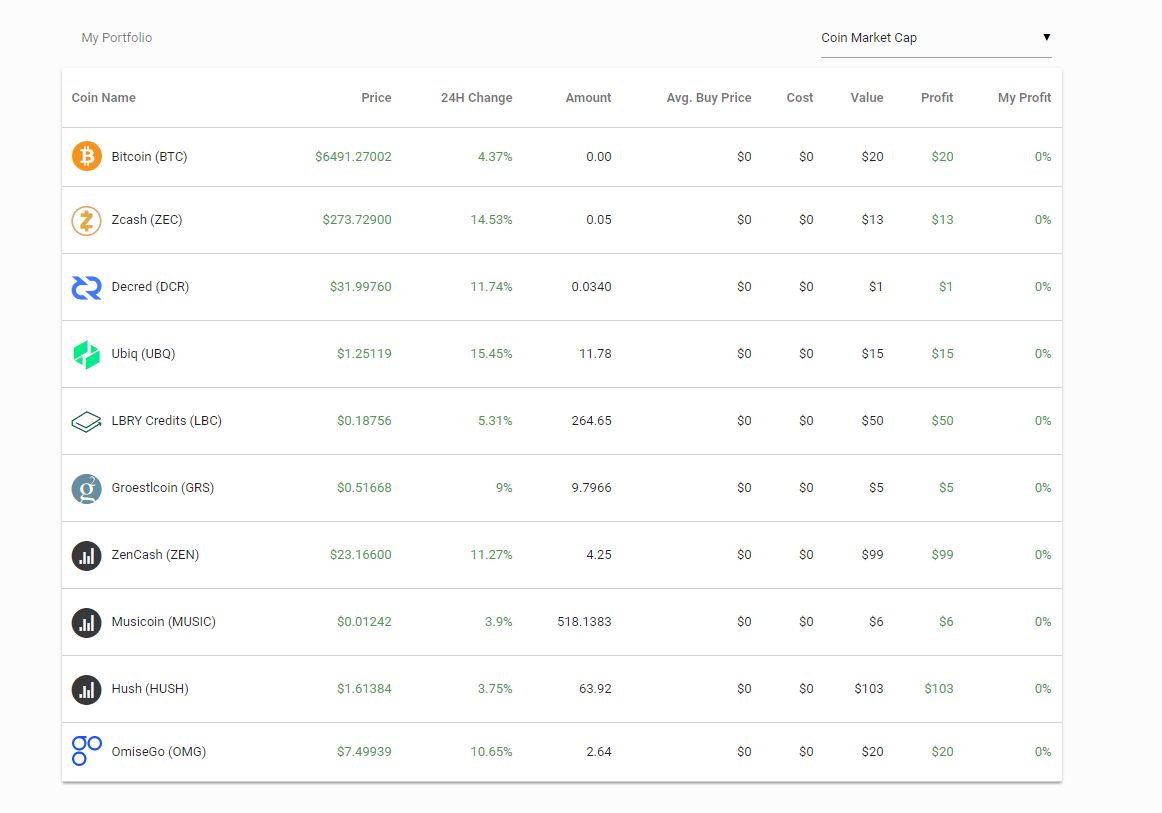This screenshot has width=1162, height=813.
Task: Click Musicoin price $0.01242
Action: tap(365, 622)
